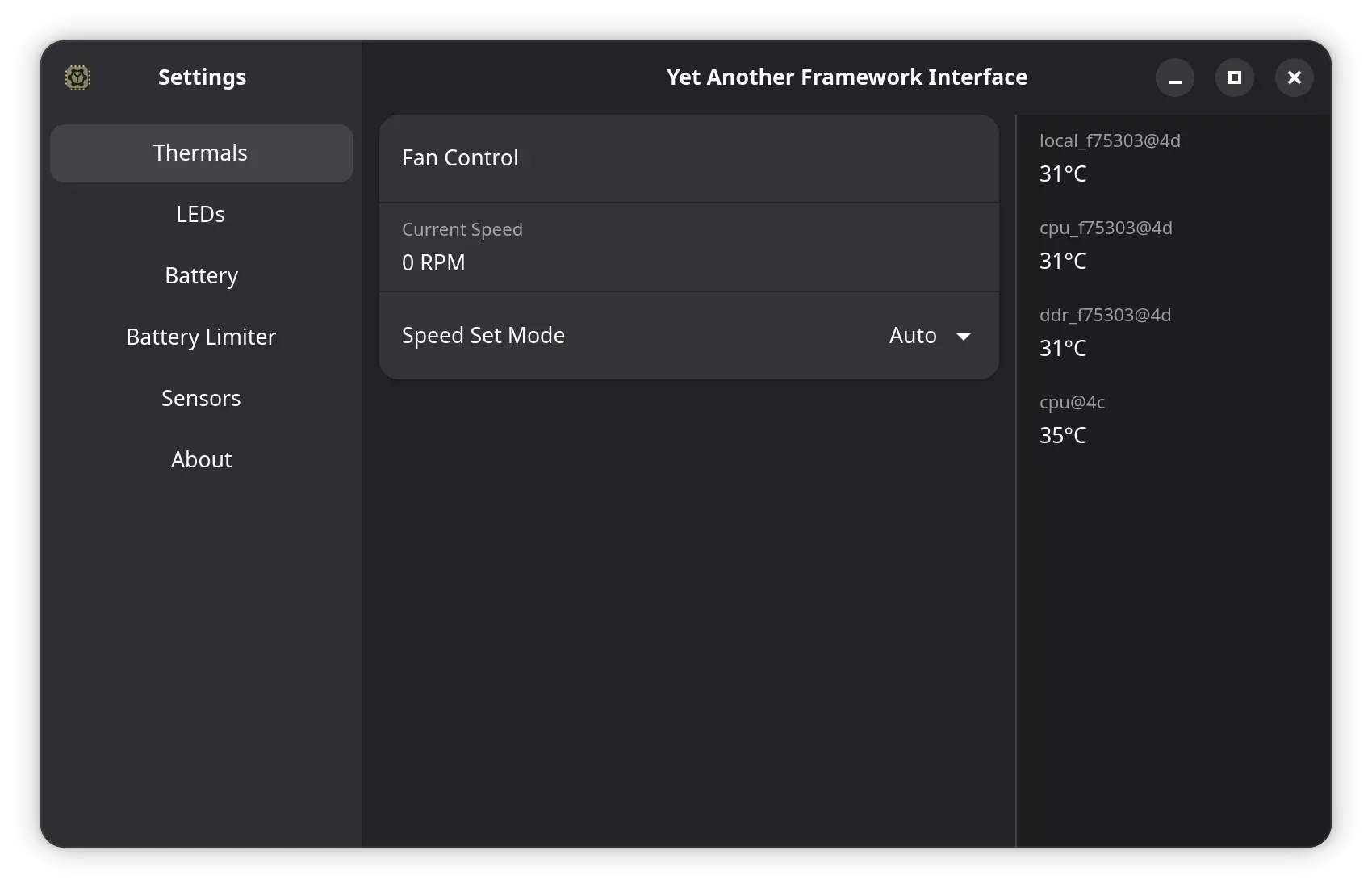Screen dimensions: 1372x888
Task: Click the dropdown arrow next to Auto
Action: [964, 336]
